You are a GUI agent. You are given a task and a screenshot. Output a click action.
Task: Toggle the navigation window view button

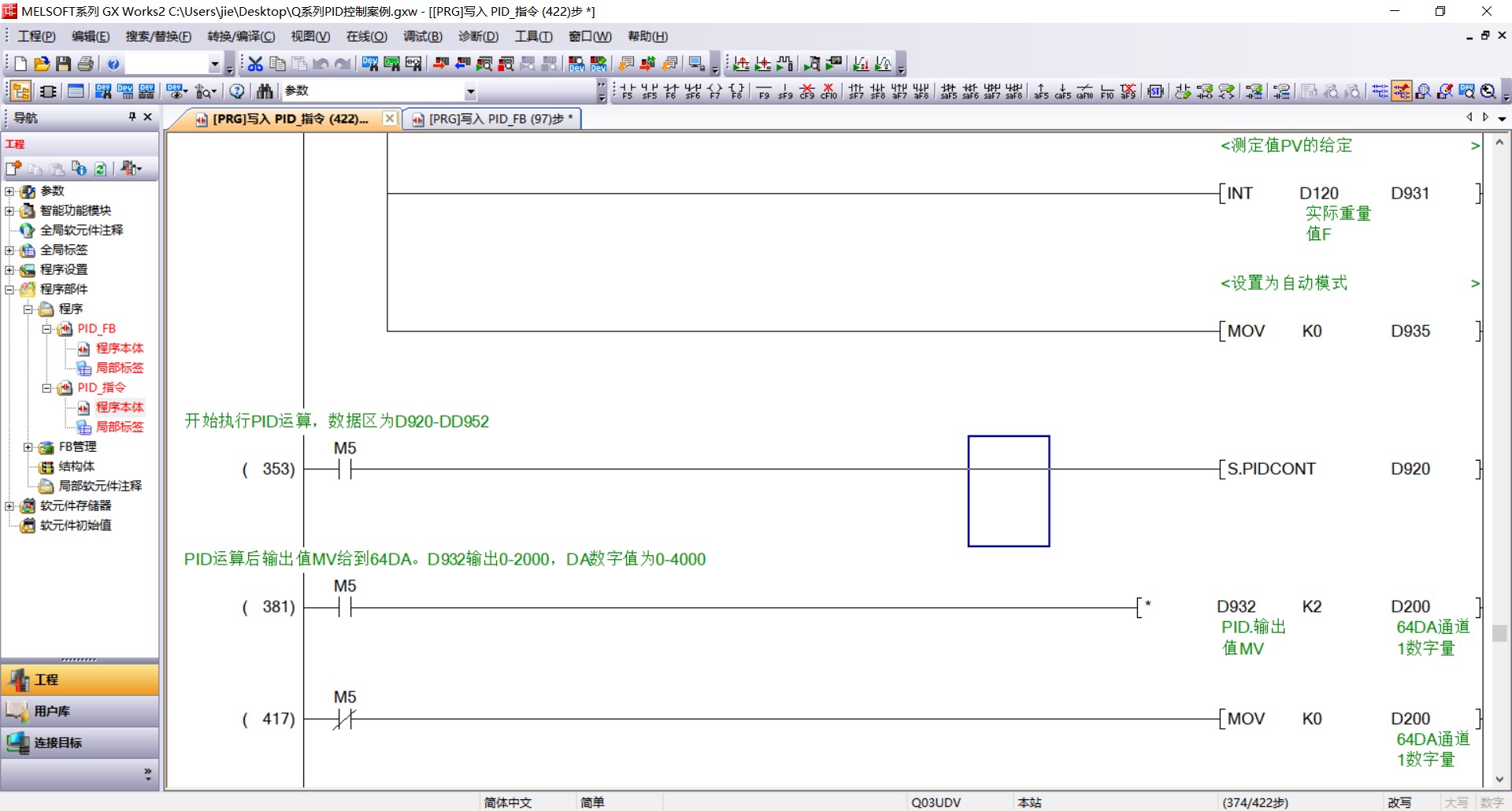click(x=21, y=91)
